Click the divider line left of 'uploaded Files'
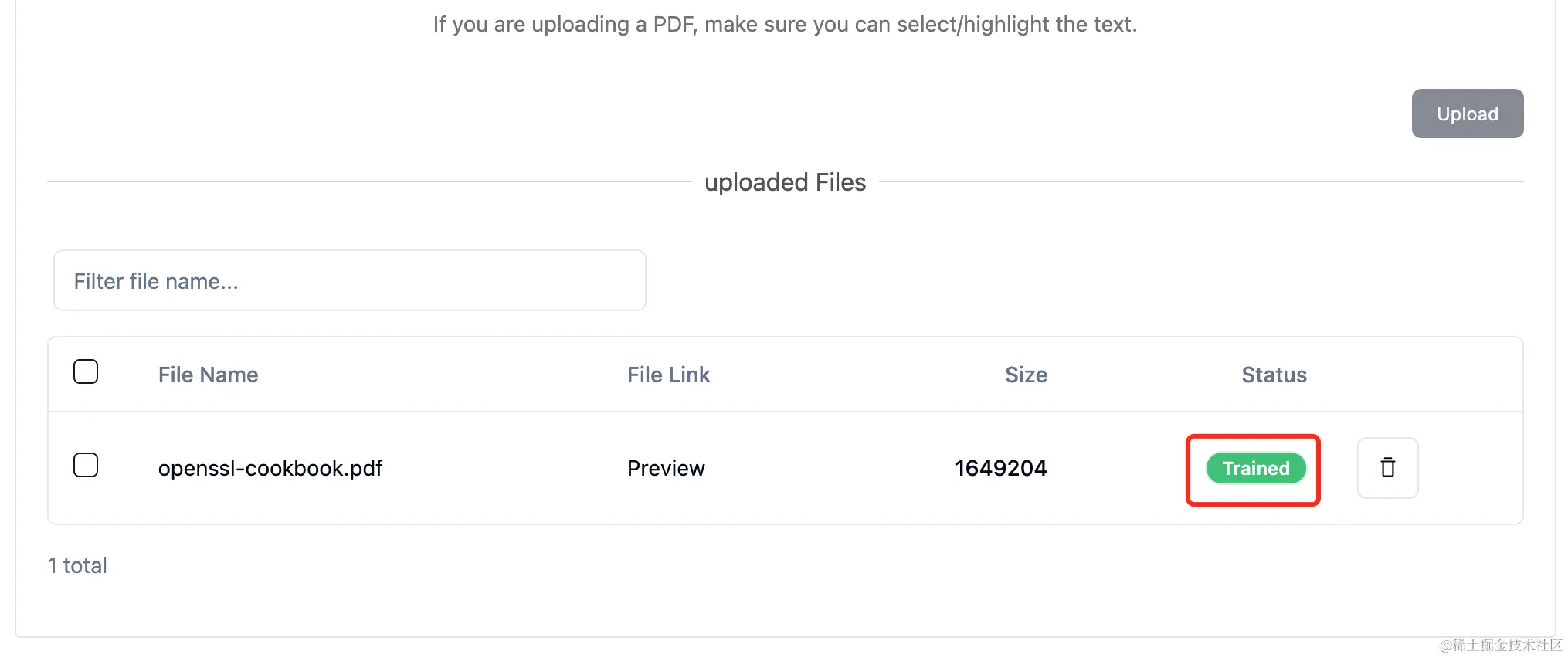This screenshot has width=1568, height=658. coord(369,182)
